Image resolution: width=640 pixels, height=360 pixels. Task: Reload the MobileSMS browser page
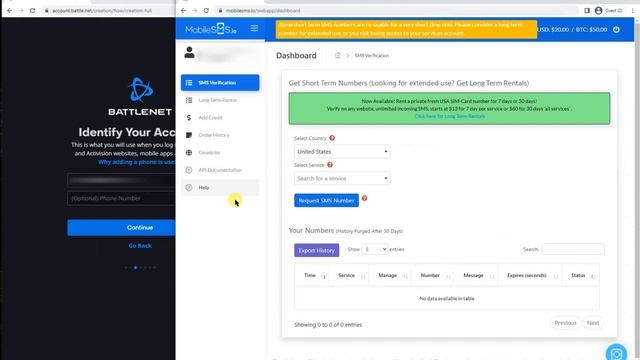coord(206,10)
